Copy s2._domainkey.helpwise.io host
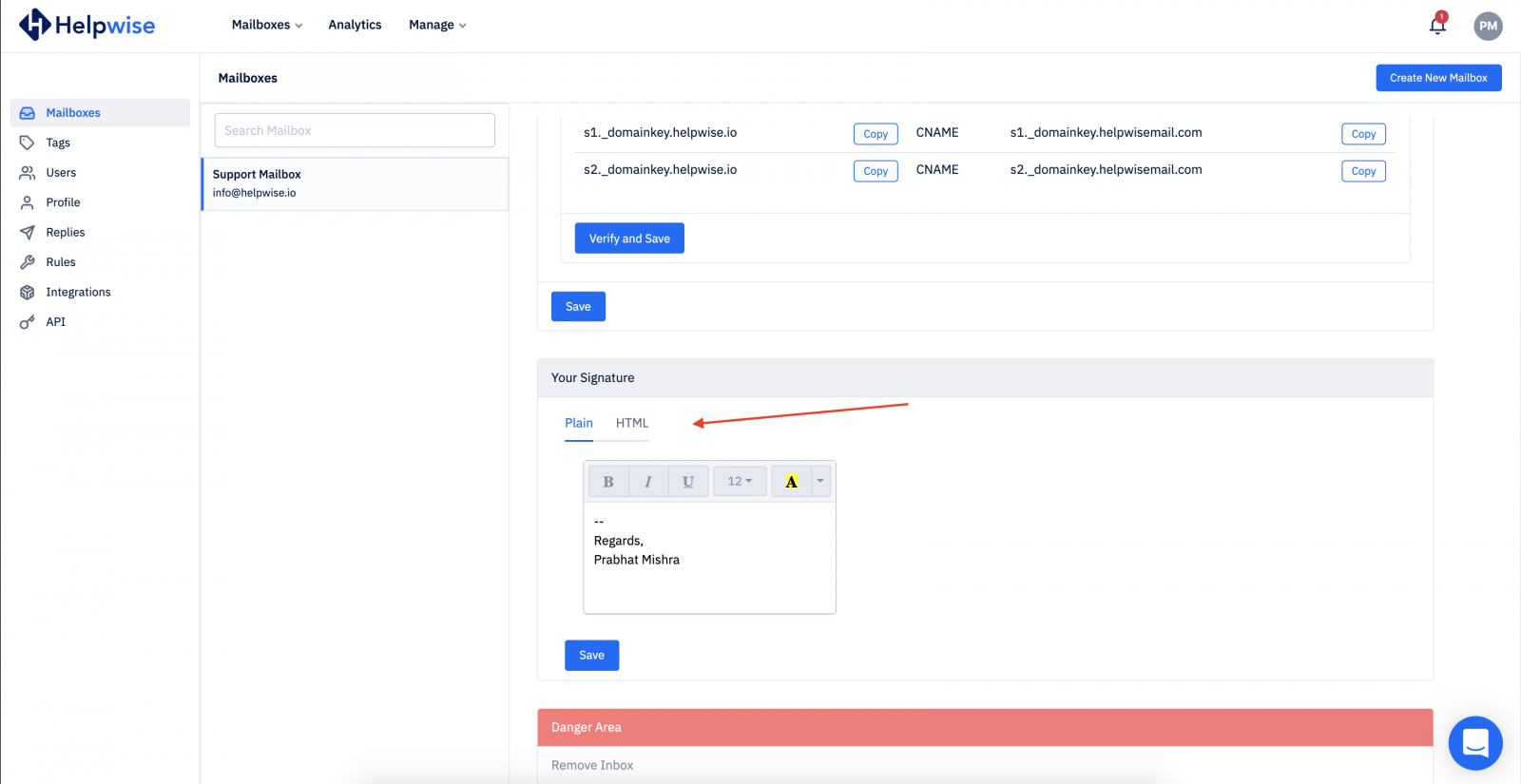The height and width of the screenshot is (784, 1521). 876,171
